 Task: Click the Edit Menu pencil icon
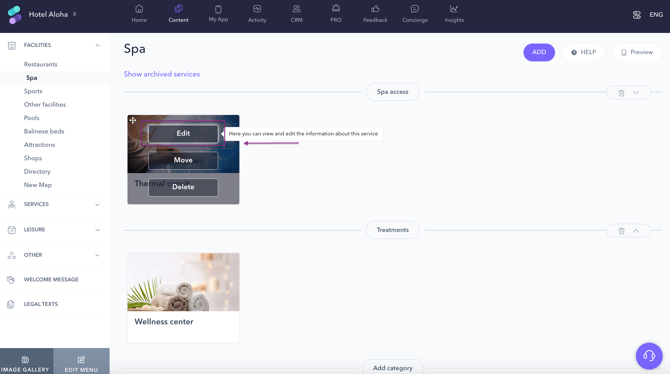(81, 360)
